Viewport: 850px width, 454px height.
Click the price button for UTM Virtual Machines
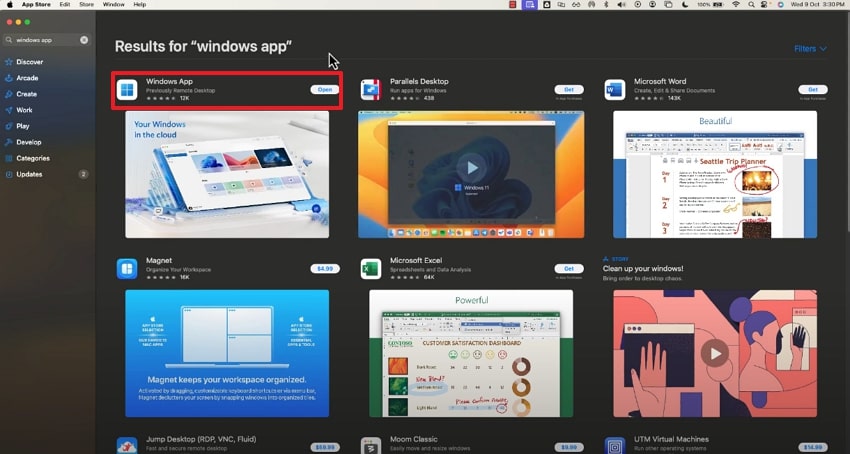point(813,447)
